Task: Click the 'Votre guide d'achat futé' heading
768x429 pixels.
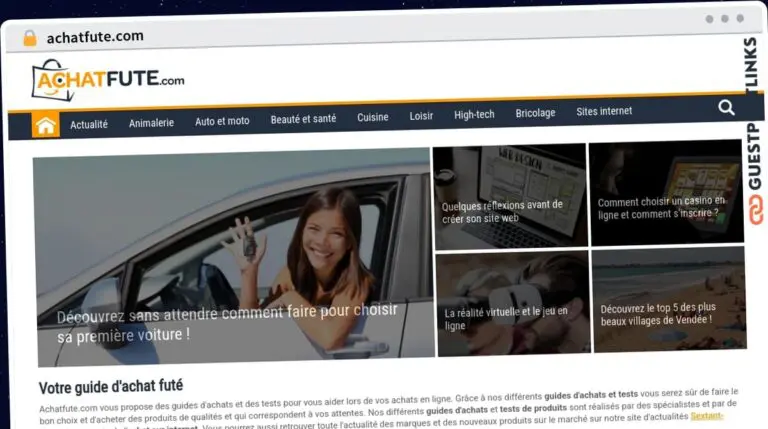Action: coord(111,387)
